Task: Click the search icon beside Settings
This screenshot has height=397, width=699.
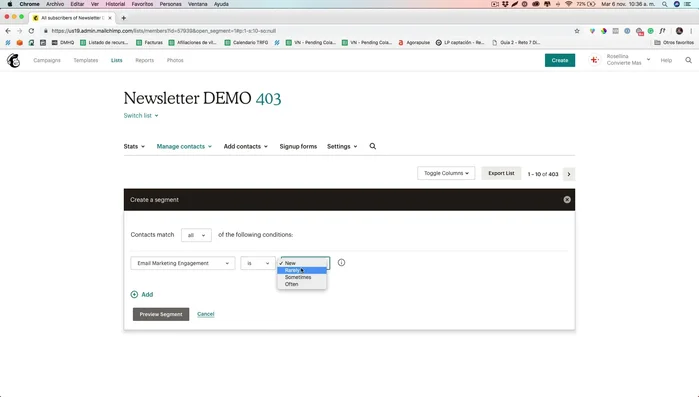Action: (373, 146)
